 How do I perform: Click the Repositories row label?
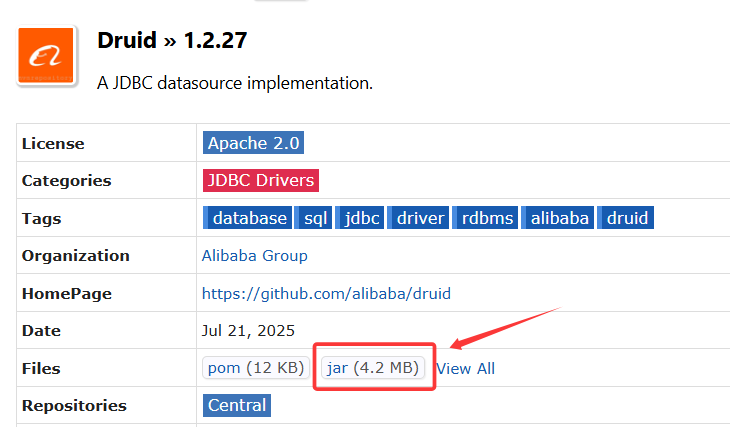click(x=74, y=406)
